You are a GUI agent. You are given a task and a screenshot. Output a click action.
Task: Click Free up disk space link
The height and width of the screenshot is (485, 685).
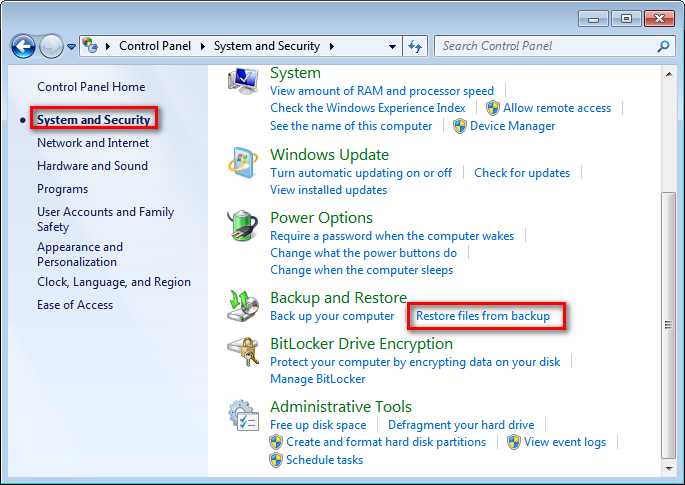point(318,425)
